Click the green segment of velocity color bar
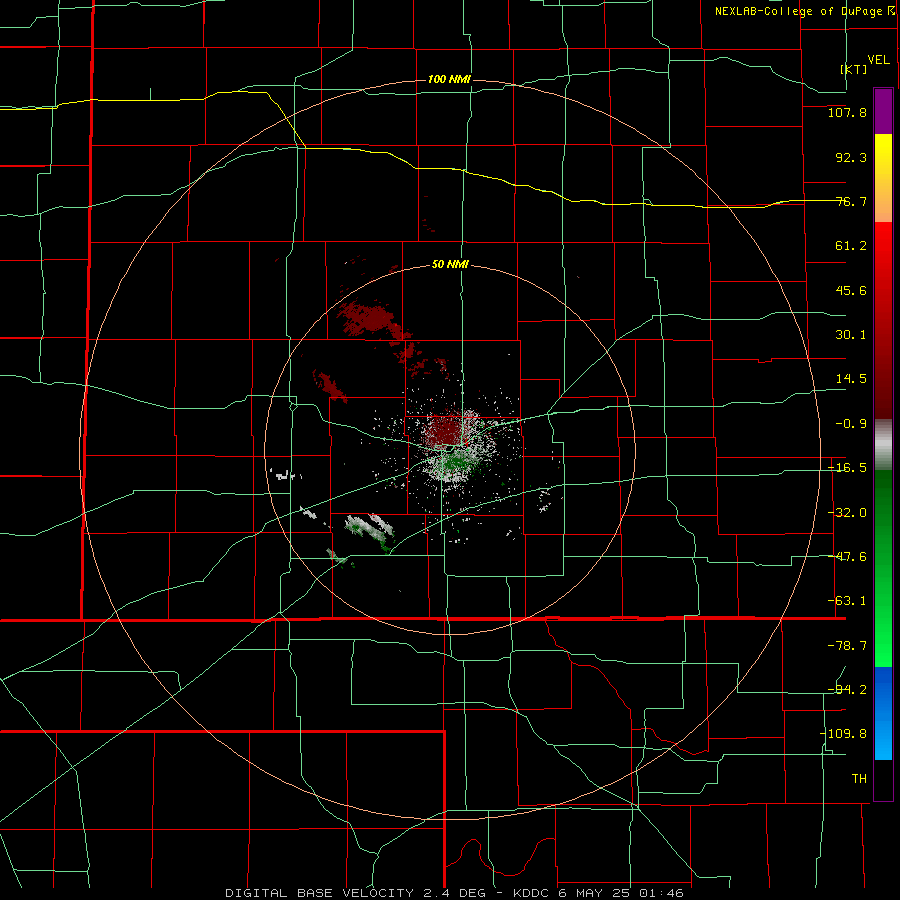 [883, 568]
